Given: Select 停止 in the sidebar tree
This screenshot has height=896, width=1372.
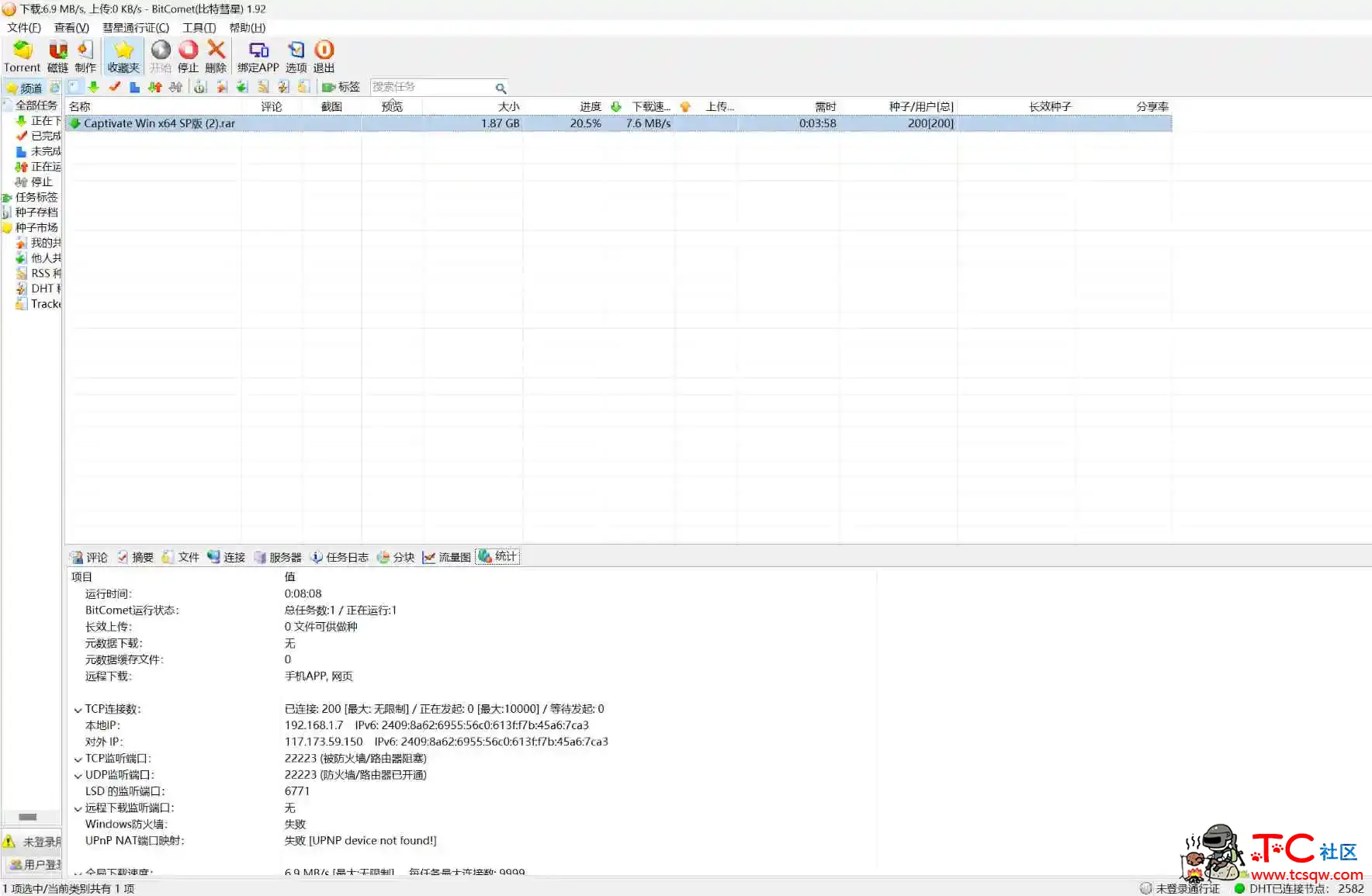Looking at the screenshot, I should point(42,182).
